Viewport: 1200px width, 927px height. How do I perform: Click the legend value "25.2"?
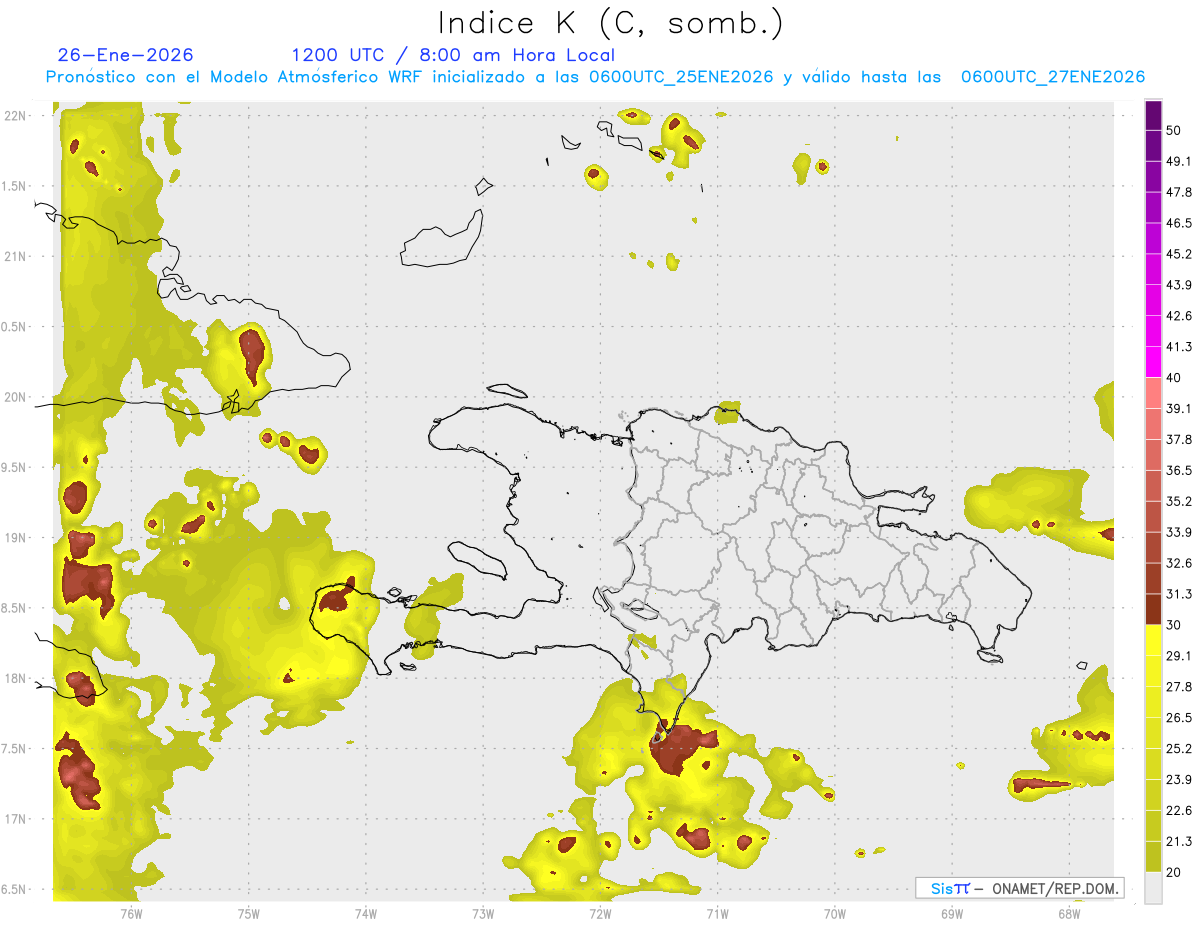(1179, 749)
